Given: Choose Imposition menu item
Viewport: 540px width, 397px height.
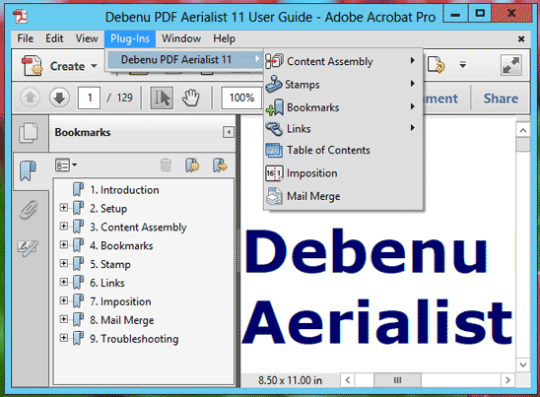Looking at the screenshot, I should [x=343, y=173].
